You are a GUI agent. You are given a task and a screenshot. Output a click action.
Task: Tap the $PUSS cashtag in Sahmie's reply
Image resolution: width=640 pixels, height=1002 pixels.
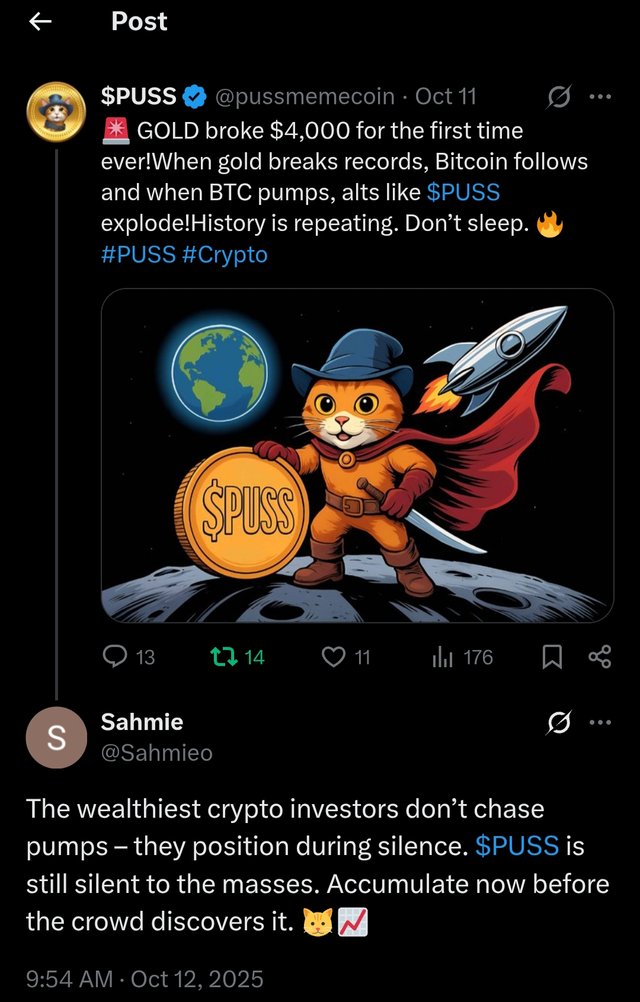[516, 846]
